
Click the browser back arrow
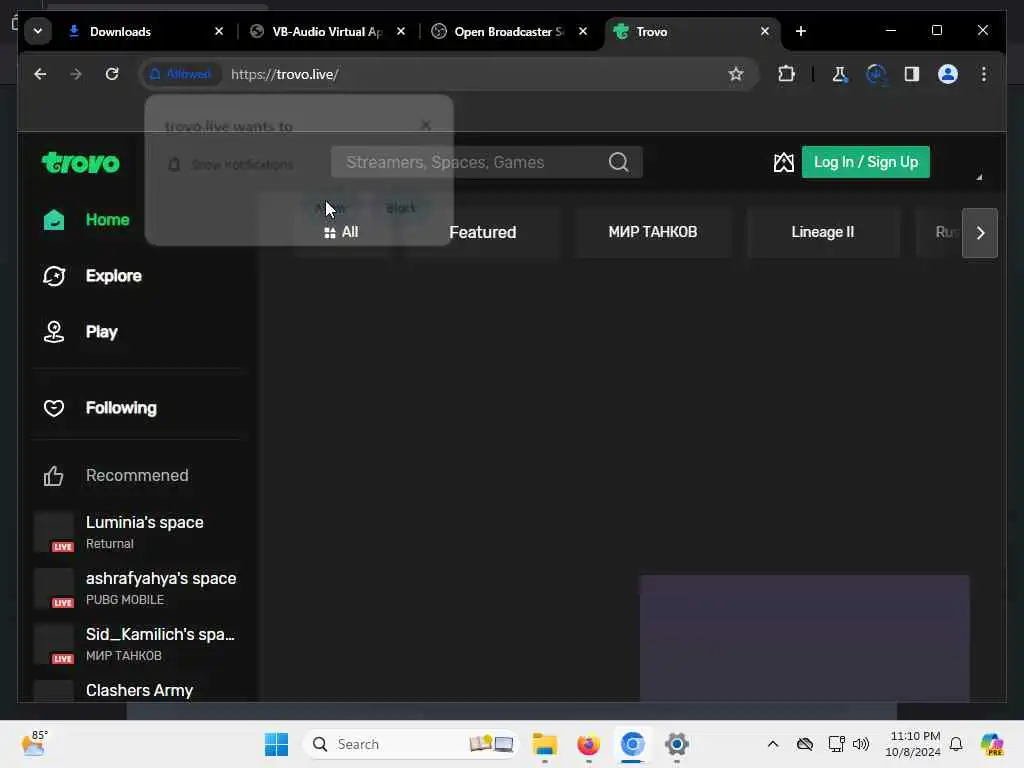coord(40,74)
